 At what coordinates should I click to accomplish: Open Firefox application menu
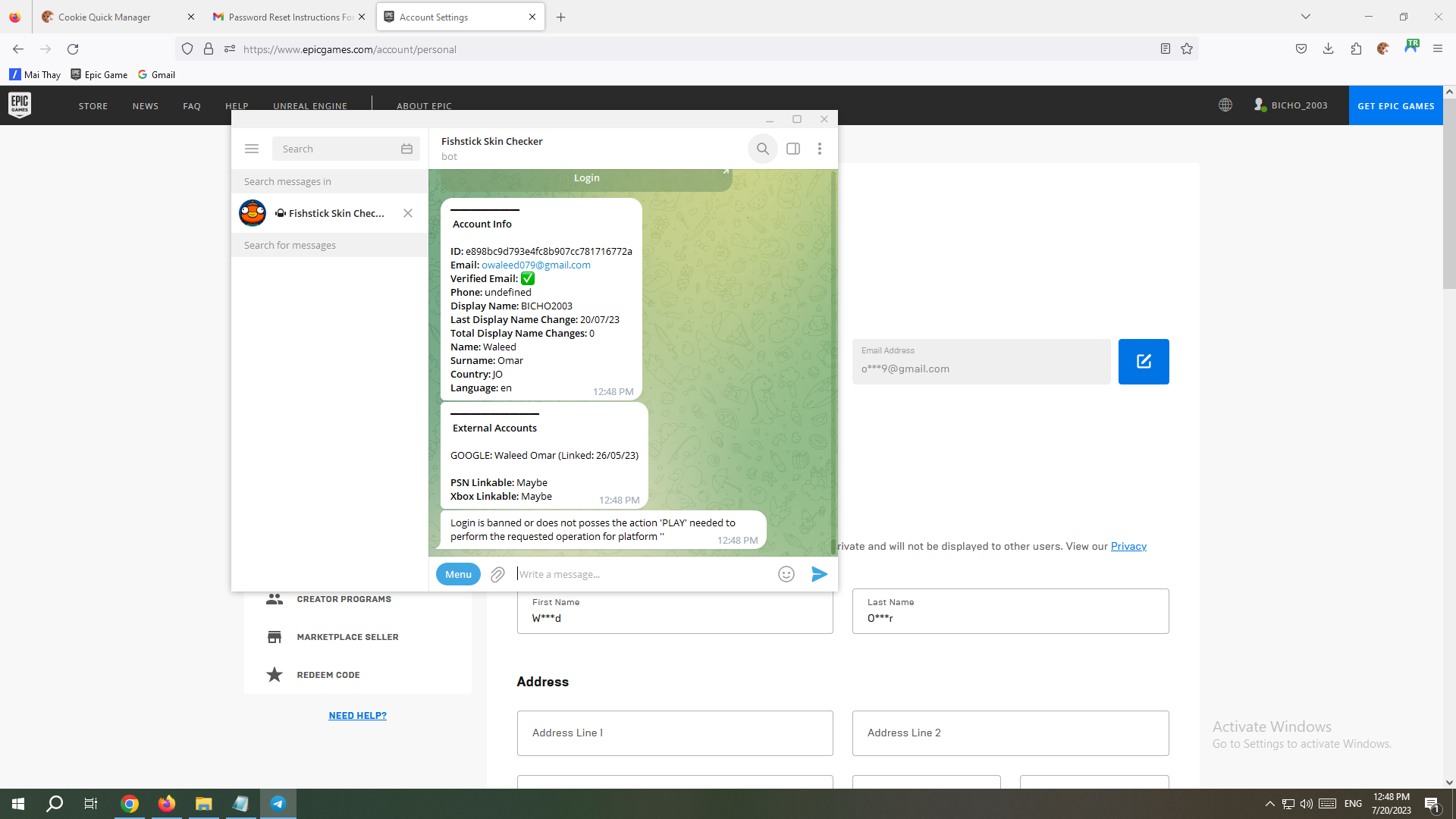coord(1438,49)
